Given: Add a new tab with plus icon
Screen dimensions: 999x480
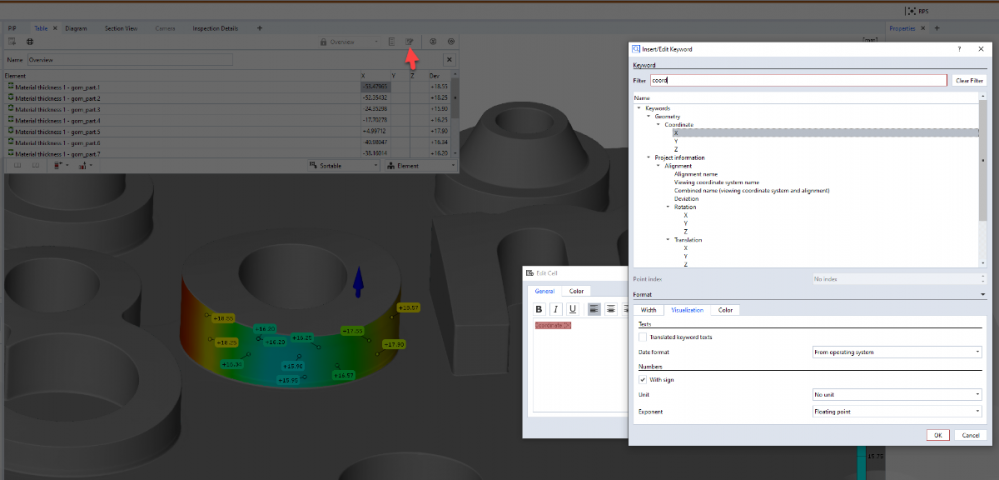Looking at the screenshot, I should [260, 28].
